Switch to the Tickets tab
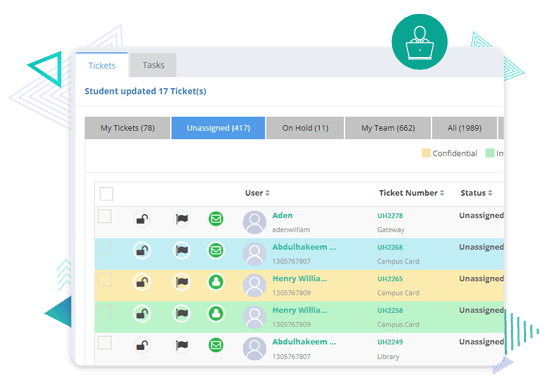Image resolution: width=550 pixels, height=387 pixels. [x=102, y=65]
